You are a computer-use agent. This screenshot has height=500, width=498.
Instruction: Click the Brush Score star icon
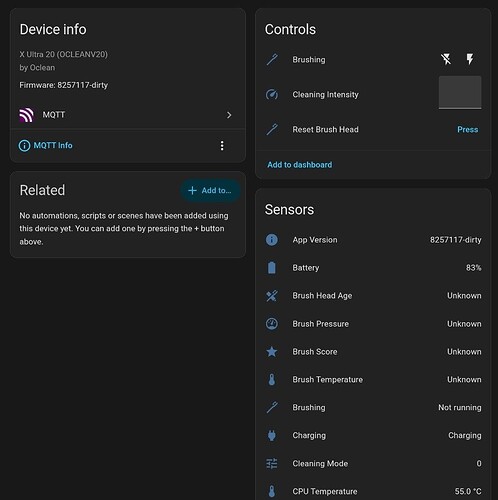pyautogui.click(x=272, y=352)
